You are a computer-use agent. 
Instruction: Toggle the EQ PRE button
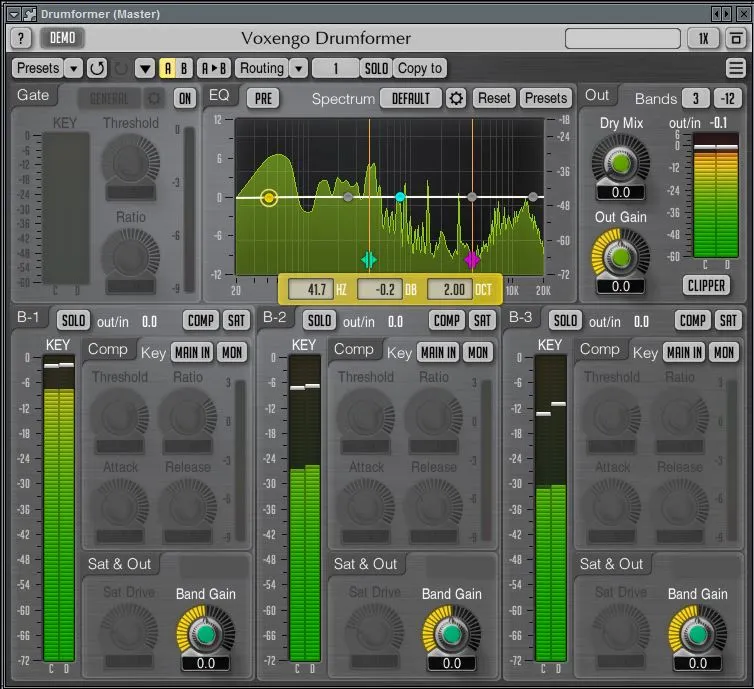(x=263, y=98)
